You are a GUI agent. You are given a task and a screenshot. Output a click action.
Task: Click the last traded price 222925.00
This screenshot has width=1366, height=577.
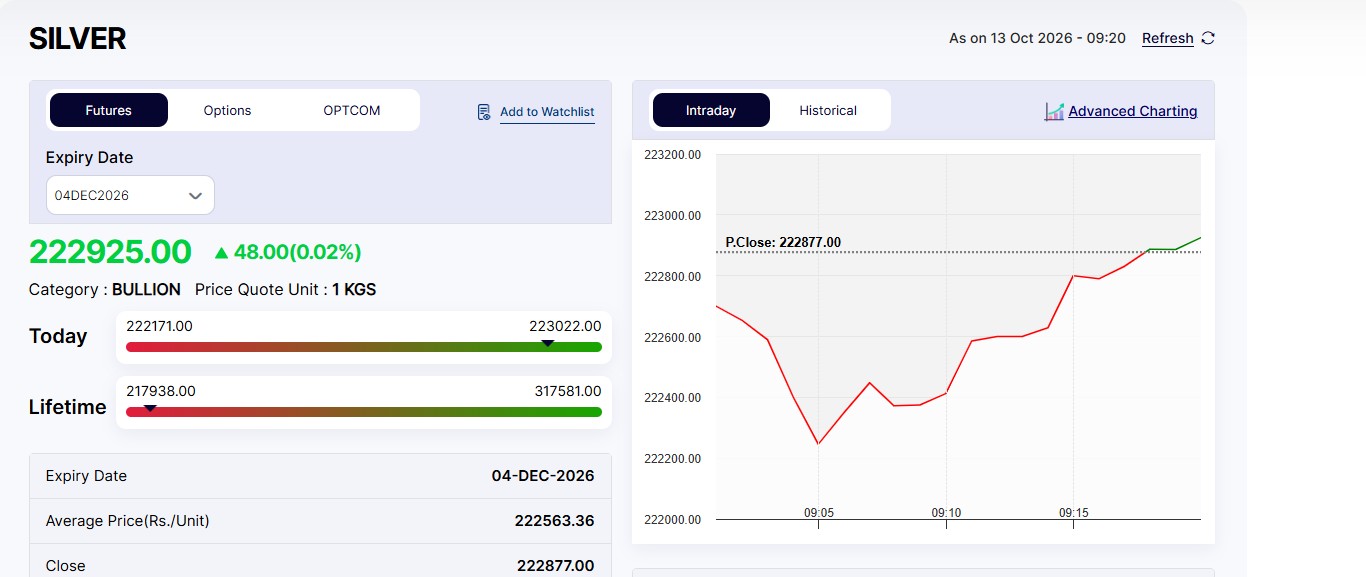click(x=110, y=252)
